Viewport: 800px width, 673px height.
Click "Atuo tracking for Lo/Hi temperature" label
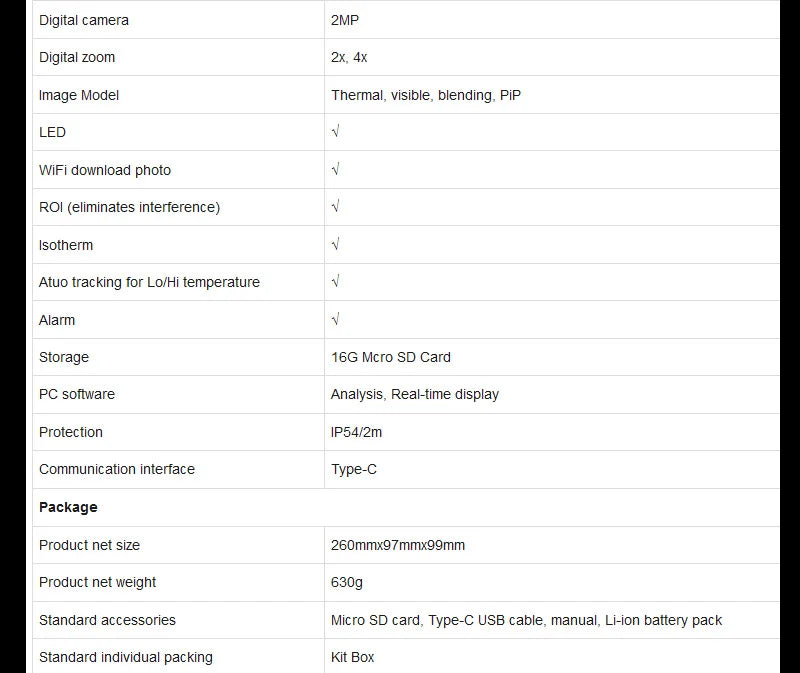click(149, 282)
